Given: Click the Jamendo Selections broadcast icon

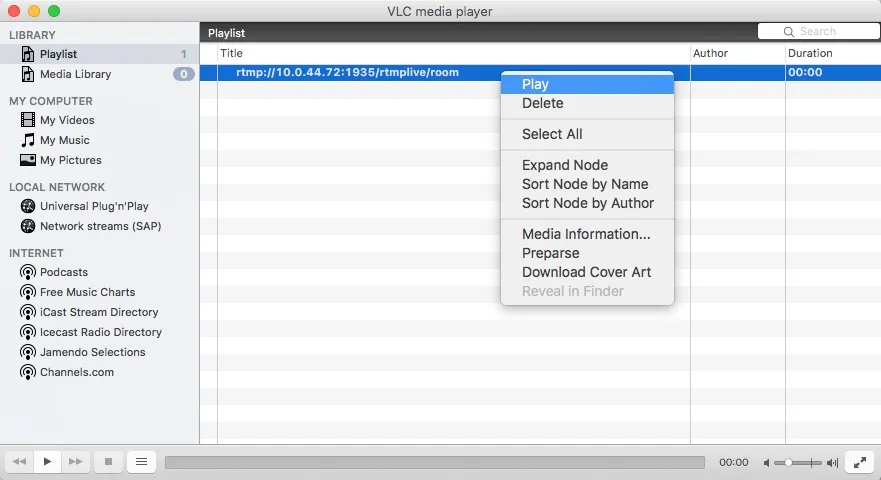Looking at the screenshot, I should coord(28,352).
